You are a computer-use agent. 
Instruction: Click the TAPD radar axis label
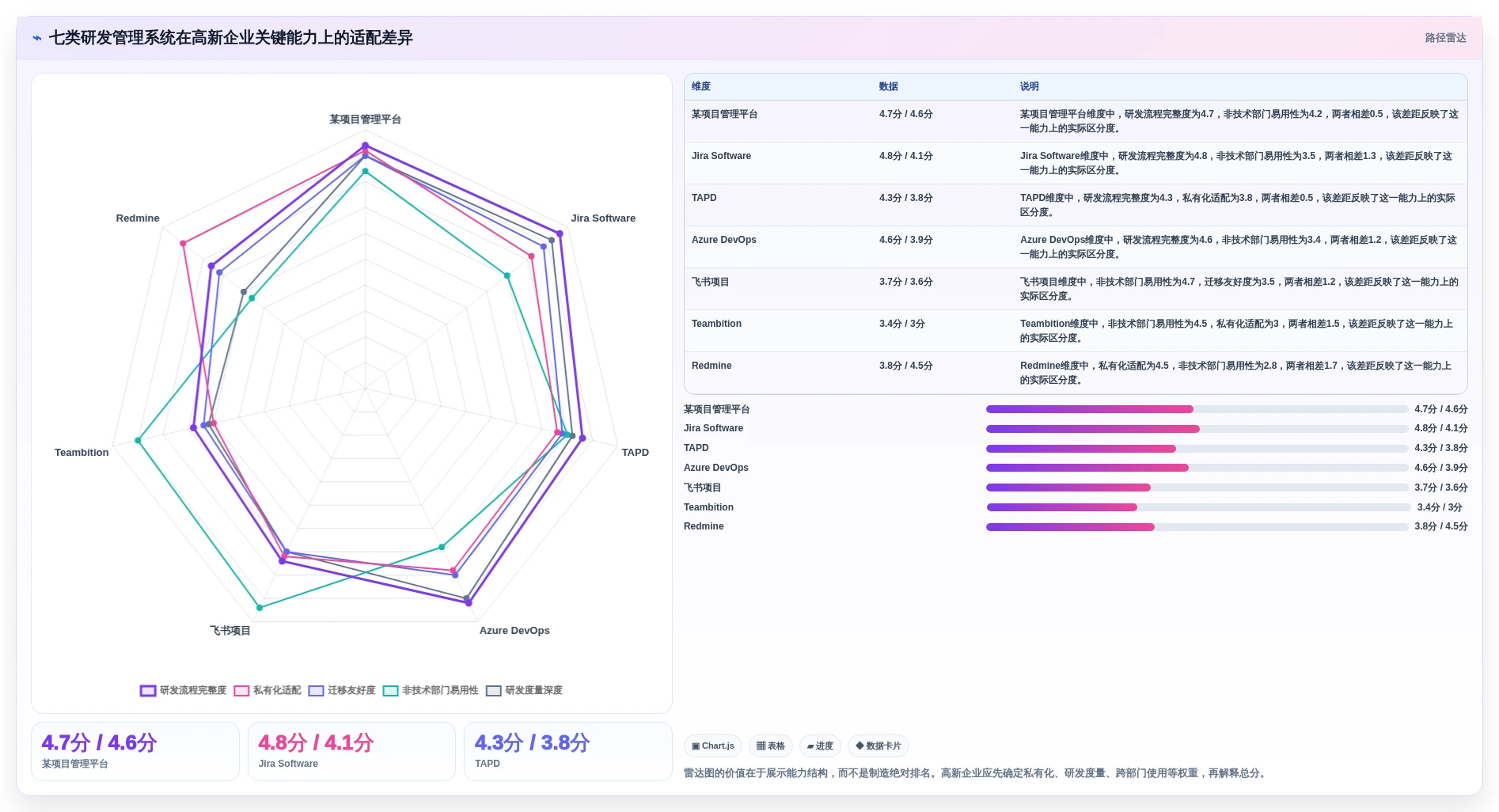click(x=635, y=453)
